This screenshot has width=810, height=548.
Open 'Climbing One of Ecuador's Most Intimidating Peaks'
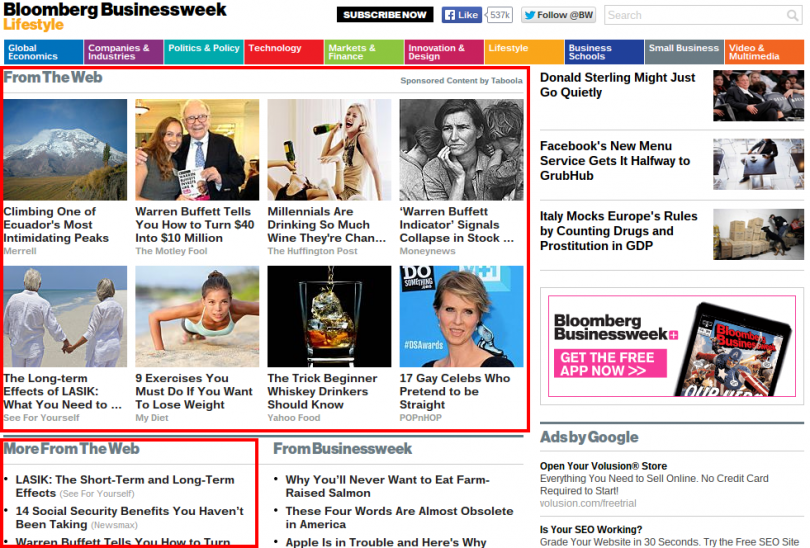pos(56,225)
